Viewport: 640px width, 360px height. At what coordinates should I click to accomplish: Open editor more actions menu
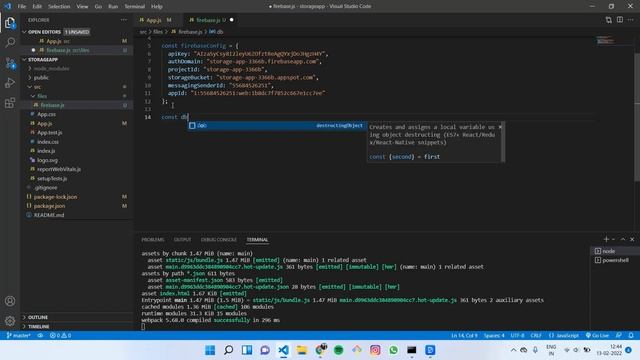631,20
